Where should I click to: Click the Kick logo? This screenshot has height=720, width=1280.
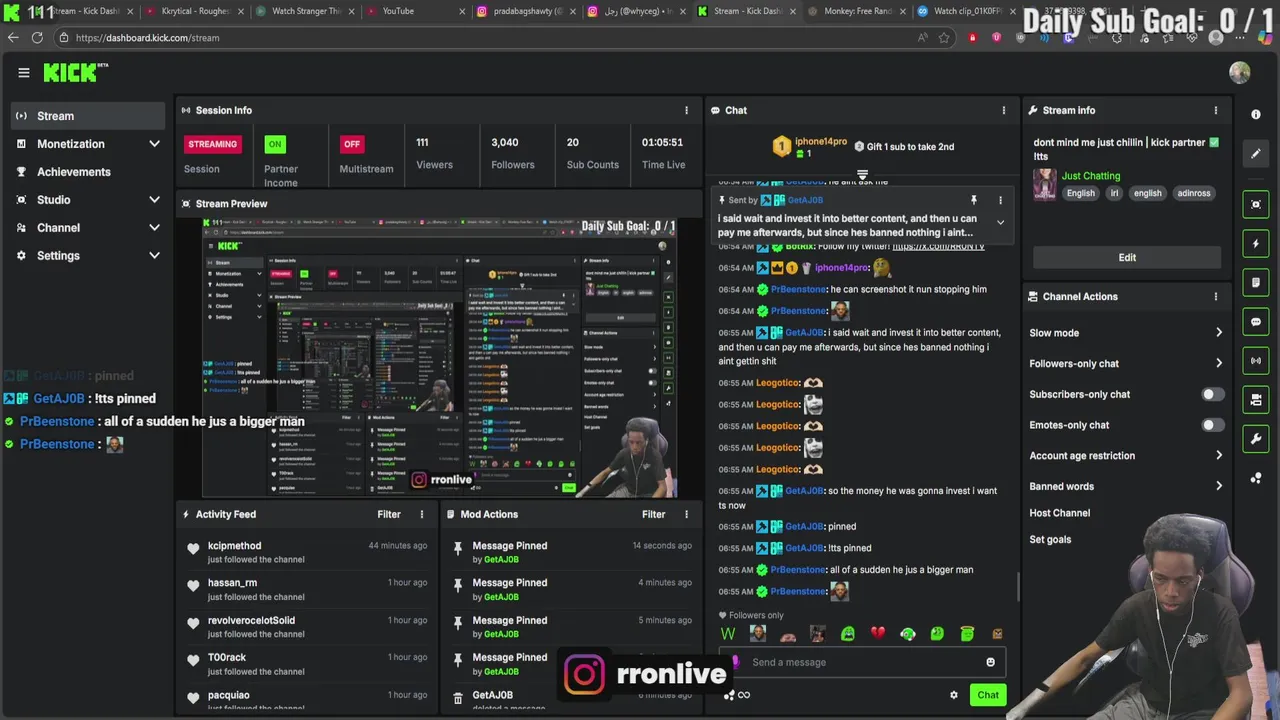tap(75, 72)
